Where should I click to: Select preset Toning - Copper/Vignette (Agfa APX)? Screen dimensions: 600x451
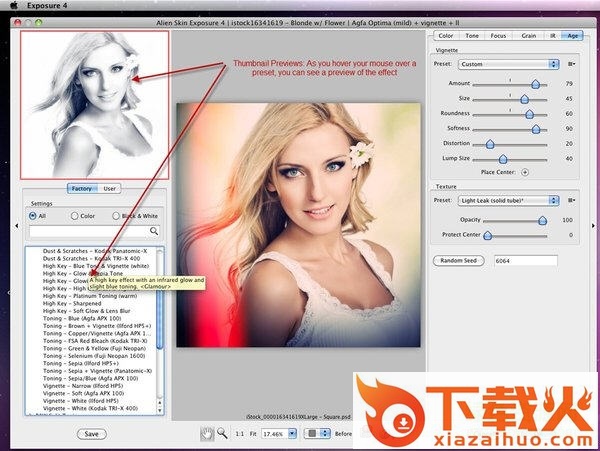(x=97, y=334)
